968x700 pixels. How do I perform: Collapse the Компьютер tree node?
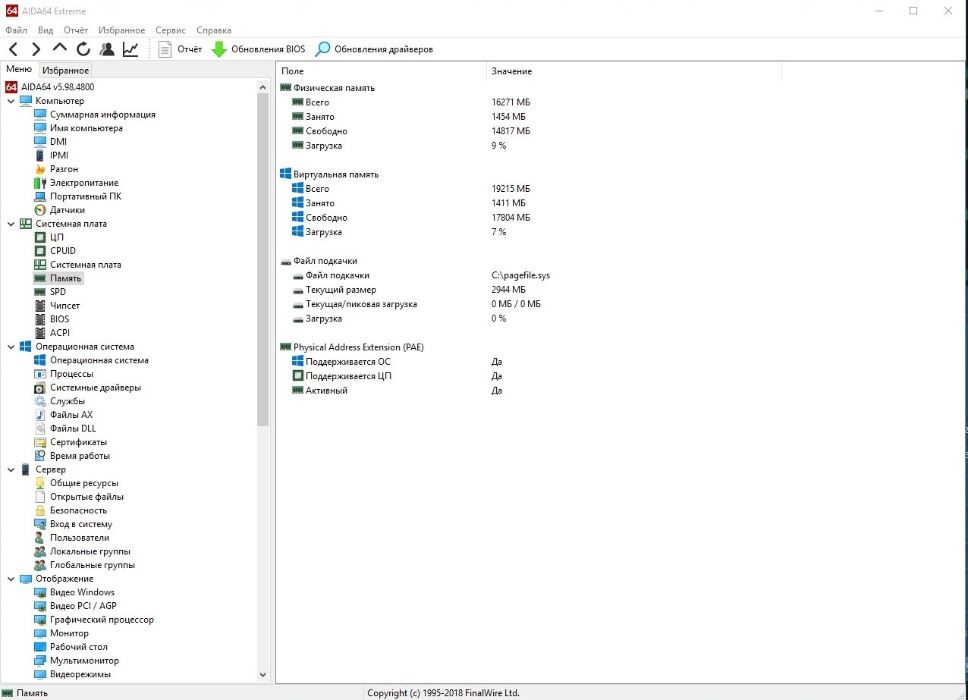[11, 101]
